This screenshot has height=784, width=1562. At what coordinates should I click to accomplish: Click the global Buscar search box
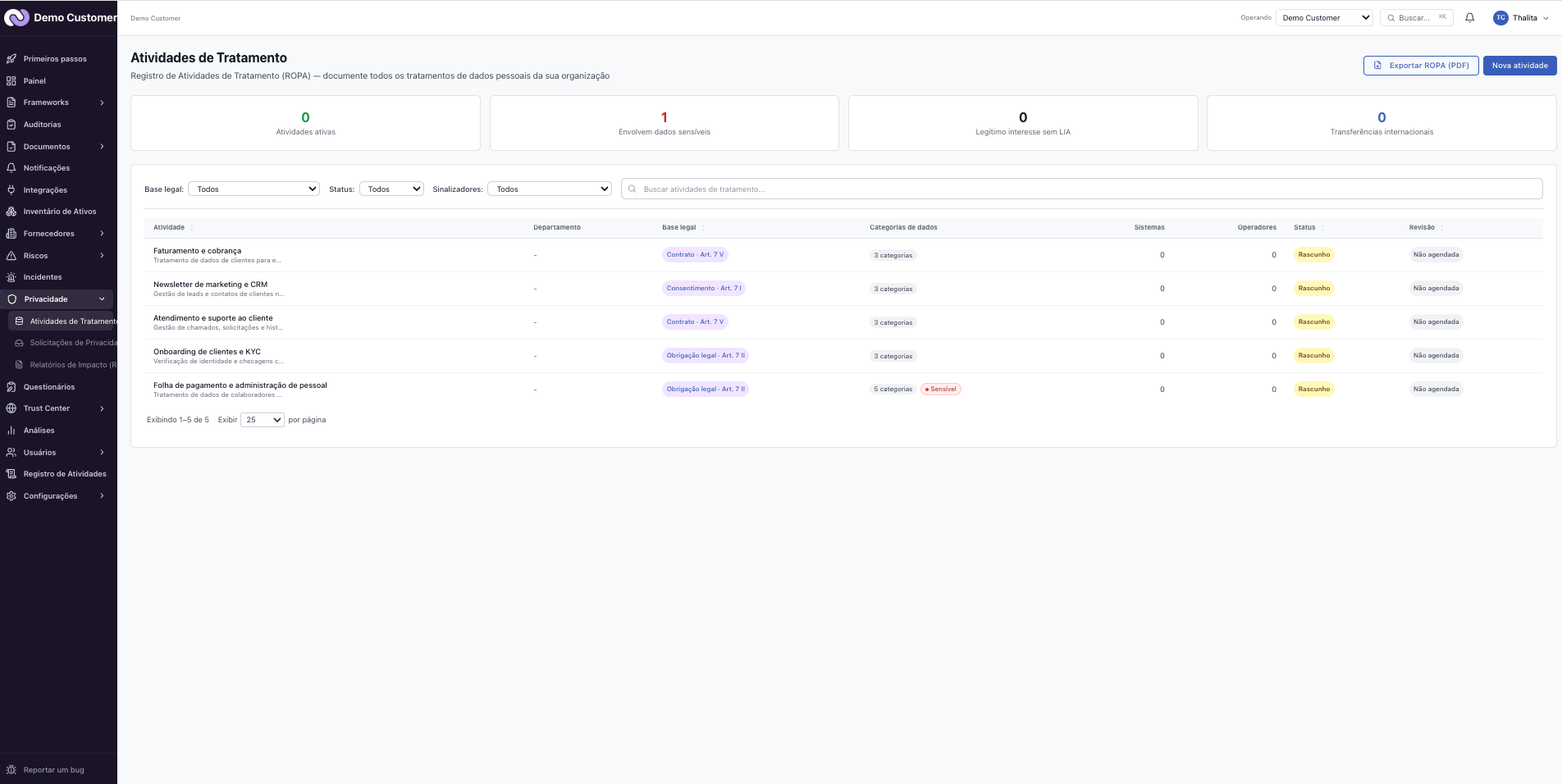[1417, 17]
